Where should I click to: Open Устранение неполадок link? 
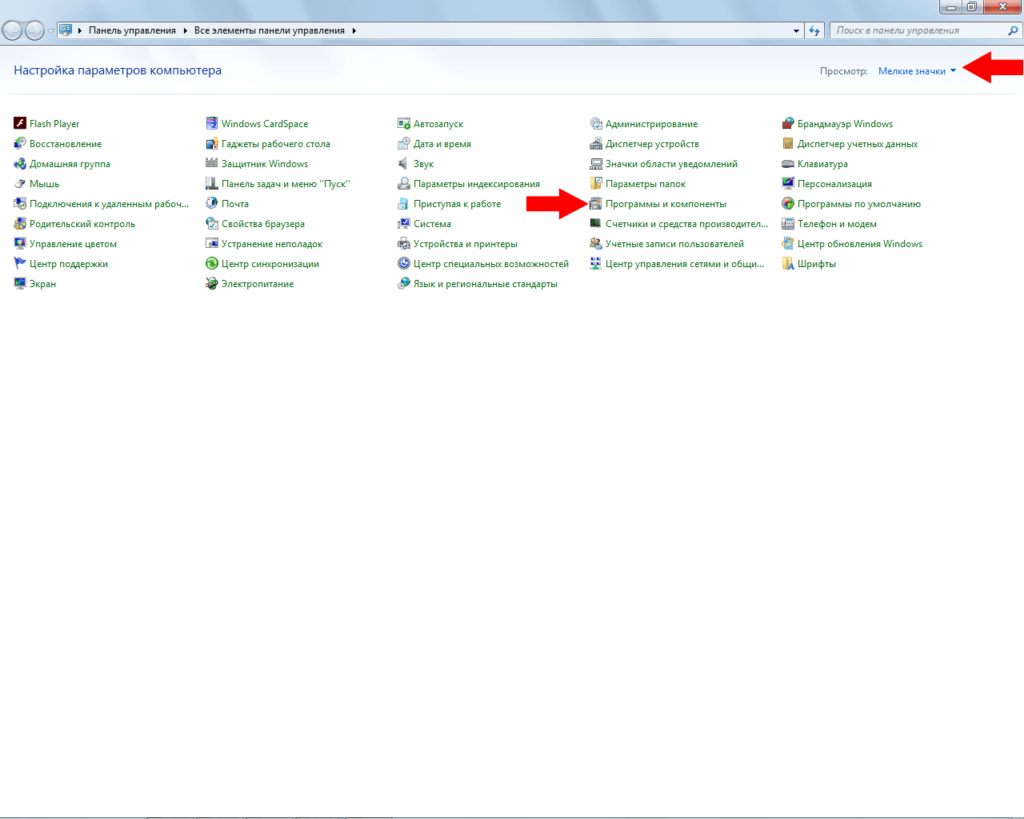pos(272,244)
